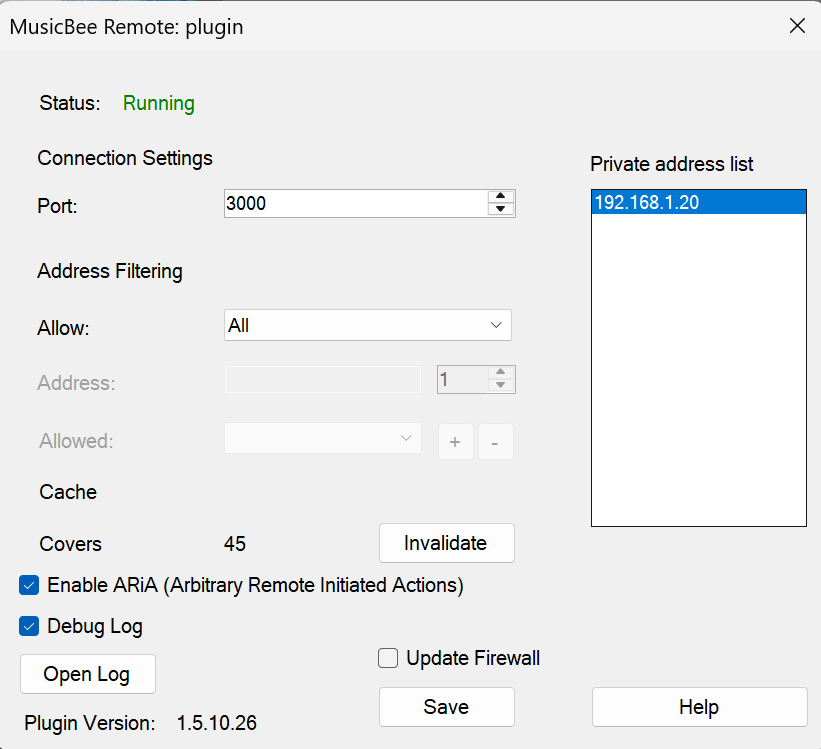Close the MusicBee Remote plugin window
This screenshot has width=821, height=749.
tap(797, 26)
